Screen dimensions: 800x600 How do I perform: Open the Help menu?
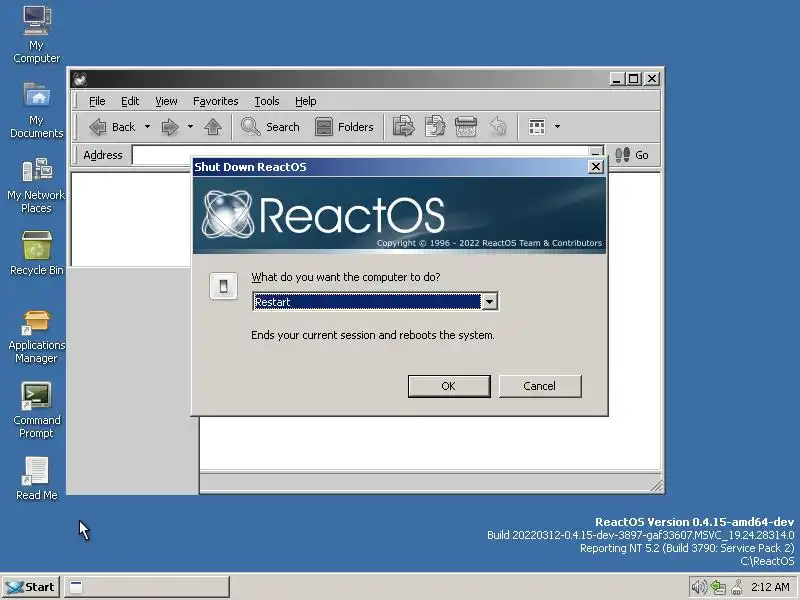(x=306, y=101)
